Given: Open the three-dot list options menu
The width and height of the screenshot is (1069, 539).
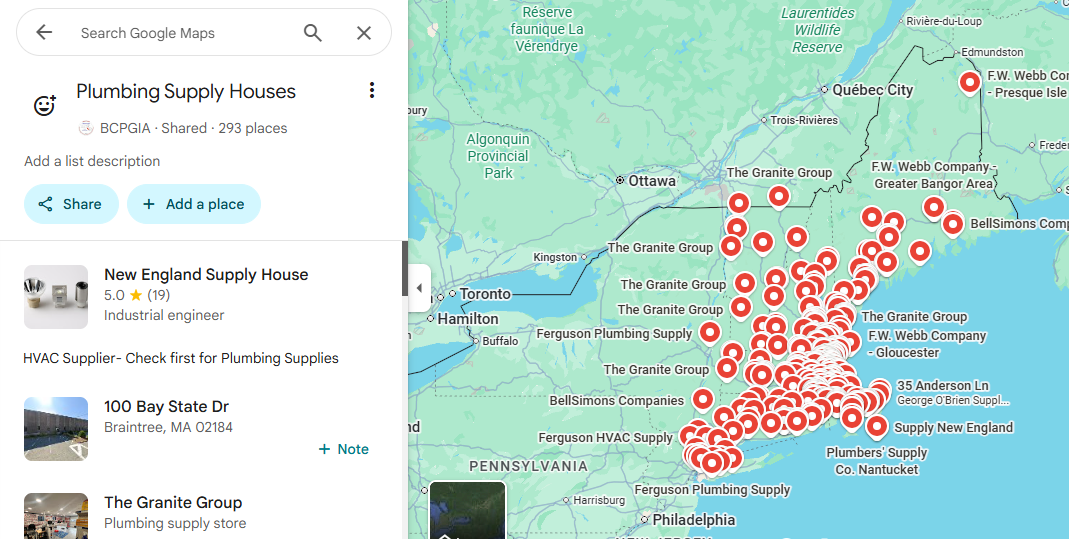Looking at the screenshot, I should point(372,90).
